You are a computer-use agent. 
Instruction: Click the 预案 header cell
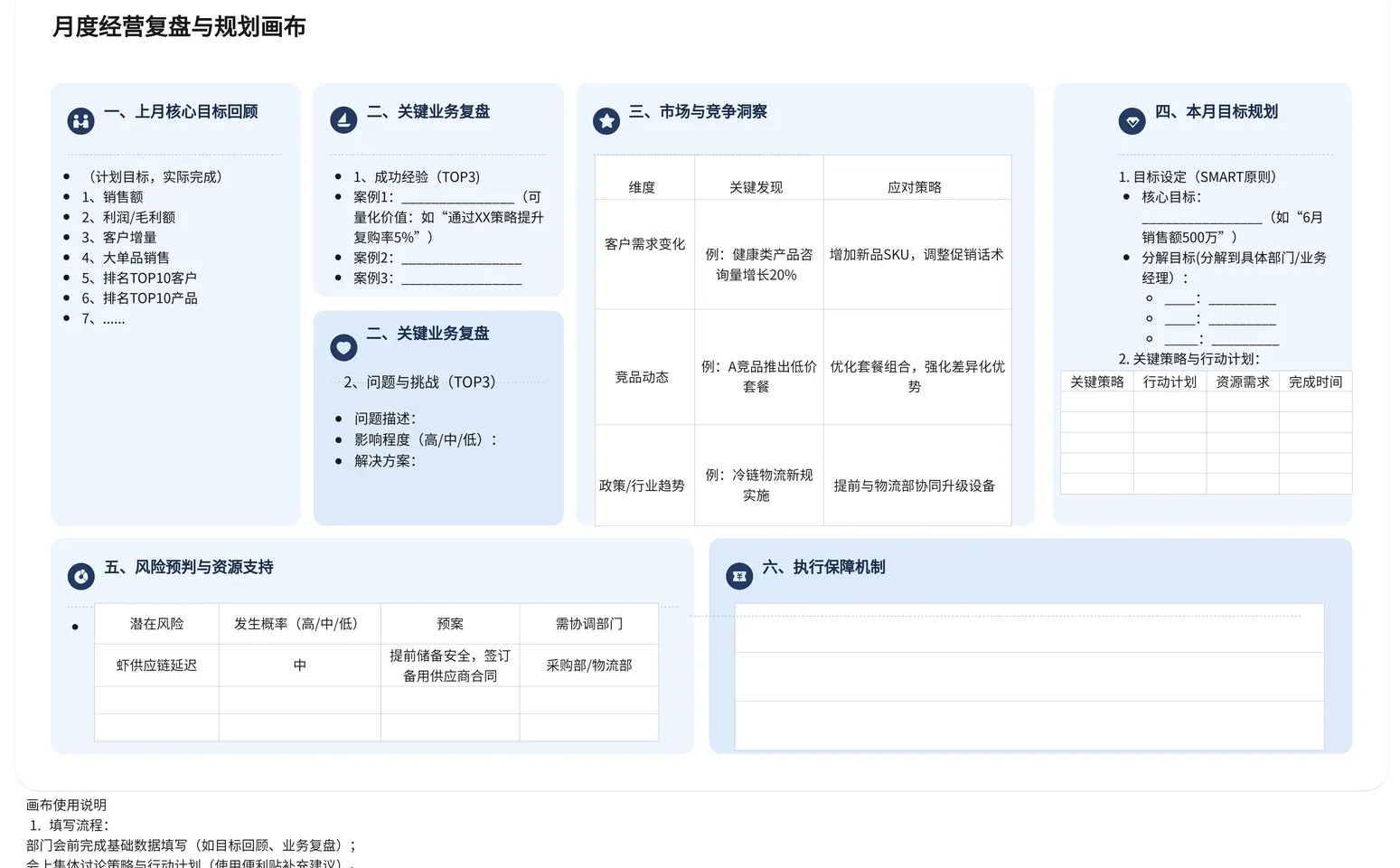pyautogui.click(x=449, y=623)
